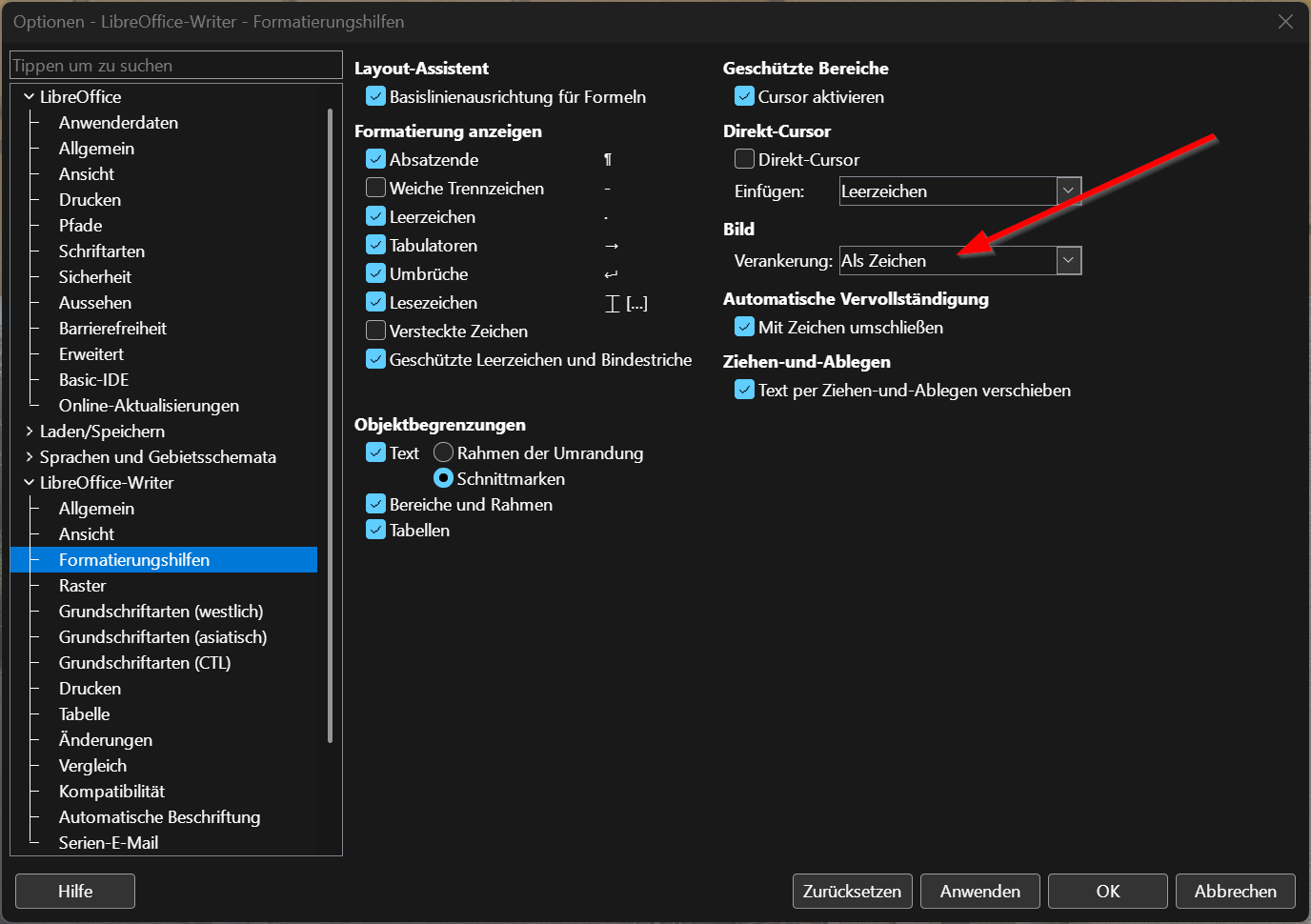Confirm the dialog with OK
This screenshot has height=924, width=1311.
pyautogui.click(x=1108, y=892)
